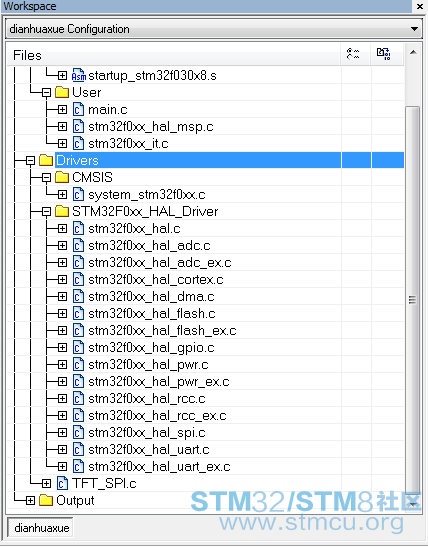The height and width of the screenshot is (547, 428).
Task: Click the vertical scrollbar thumb
Action: pos(412,300)
